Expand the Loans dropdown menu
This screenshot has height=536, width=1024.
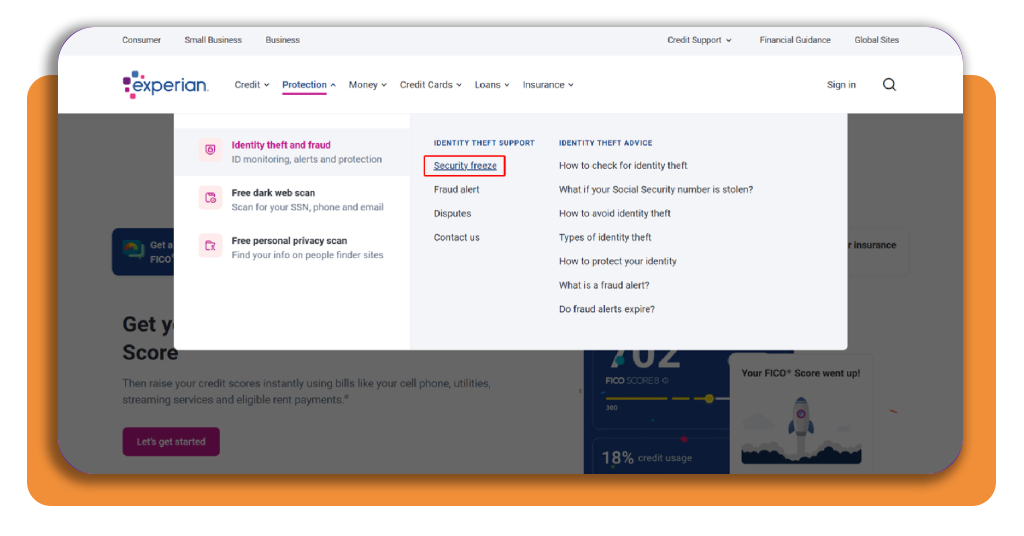pos(492,85)
